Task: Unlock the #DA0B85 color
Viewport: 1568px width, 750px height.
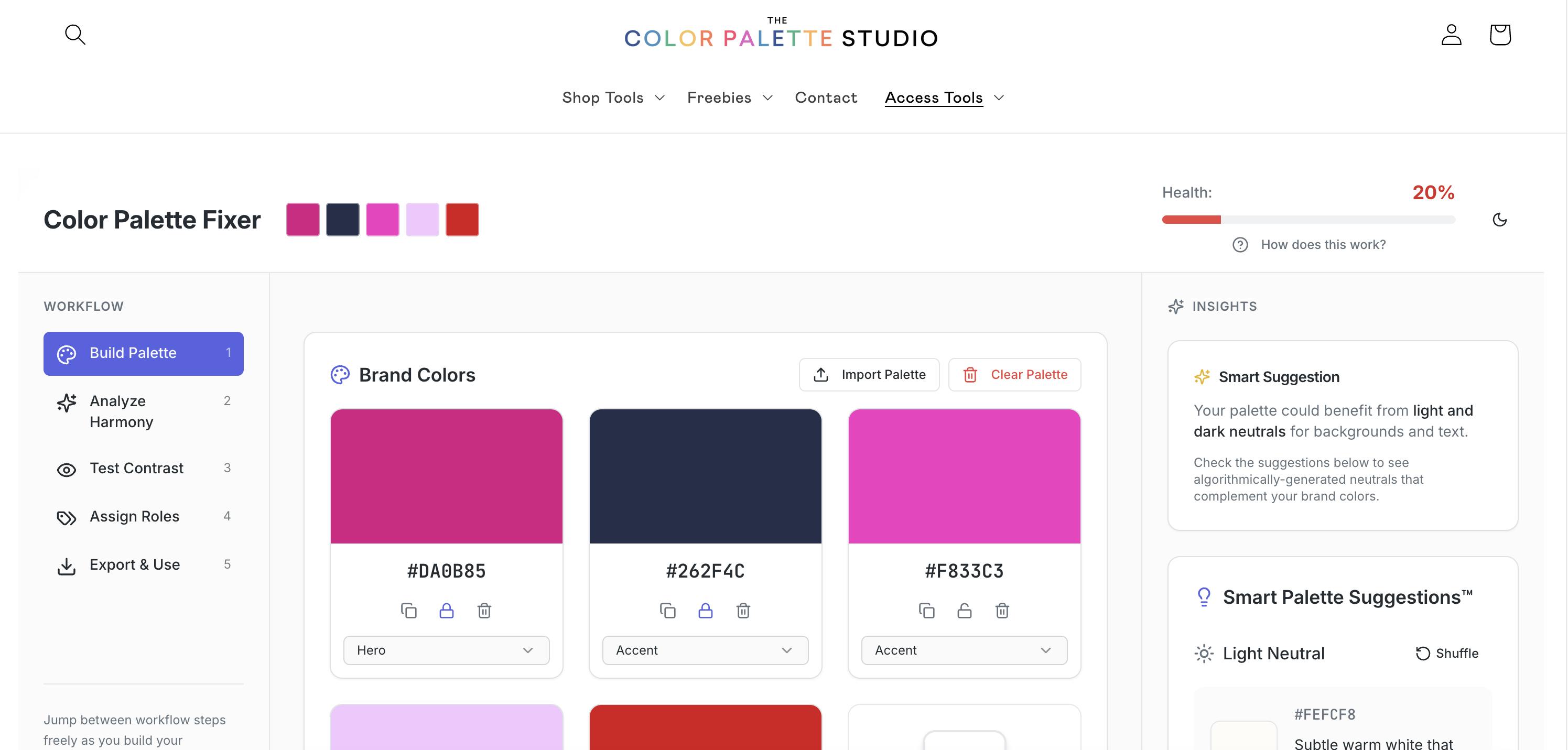Action: click(446, 611)
